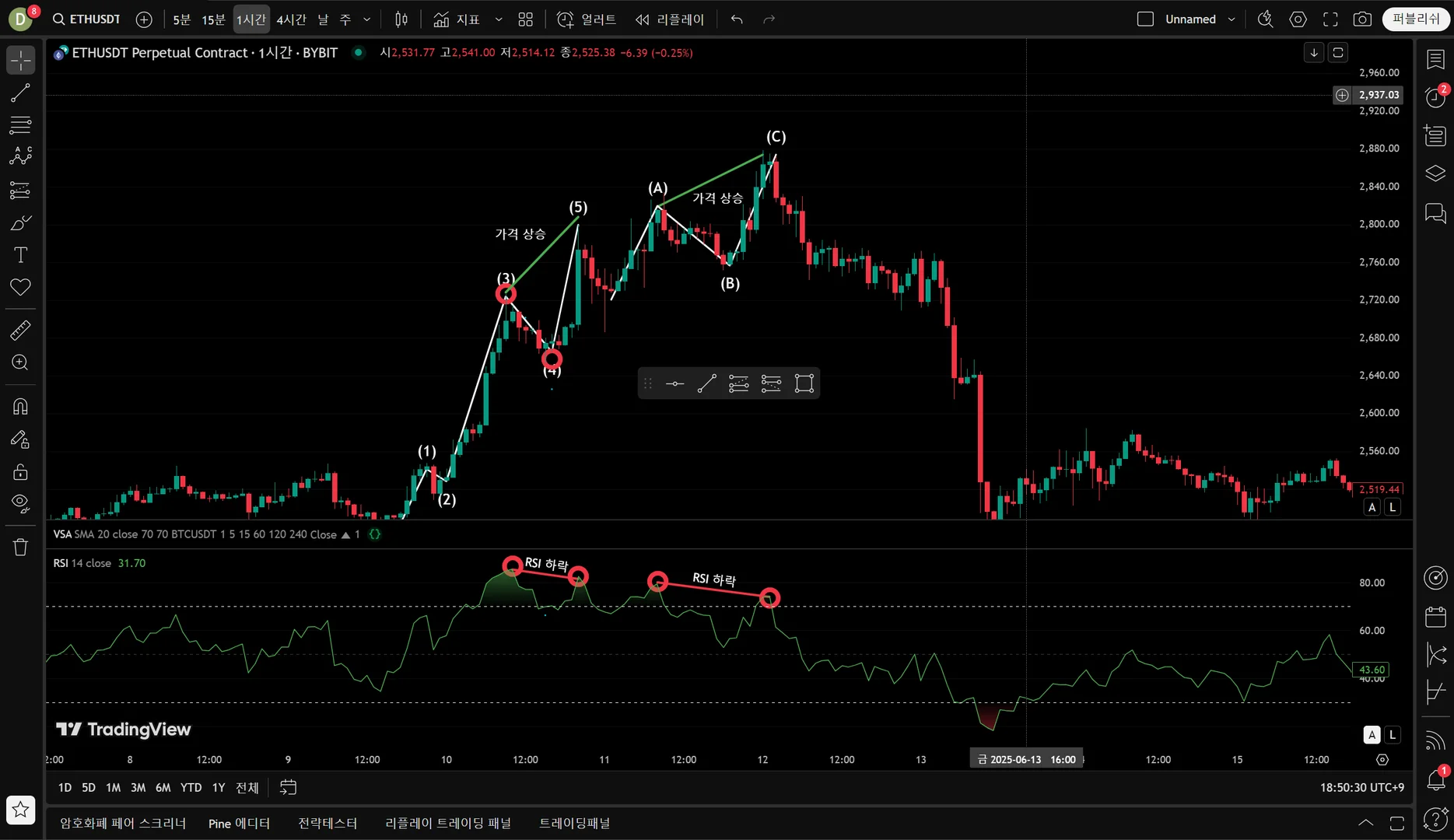Select the crosshair cursor tool
This screenshot has height=840, width=1454.
point(21,60)
